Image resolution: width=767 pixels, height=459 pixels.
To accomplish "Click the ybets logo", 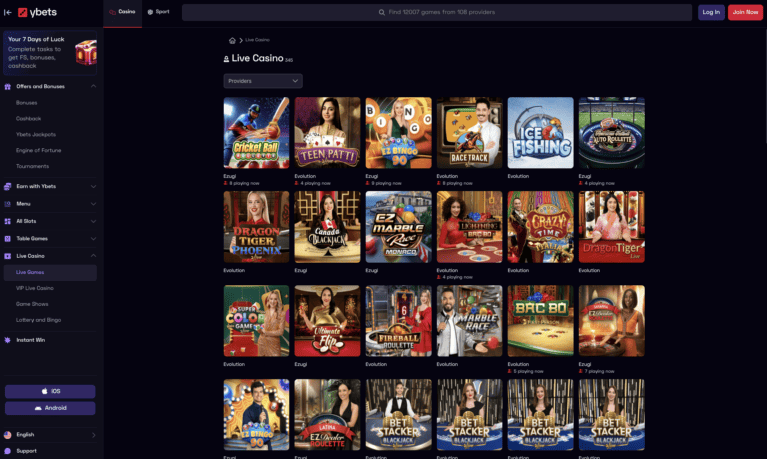I will (x=38, y=12).
